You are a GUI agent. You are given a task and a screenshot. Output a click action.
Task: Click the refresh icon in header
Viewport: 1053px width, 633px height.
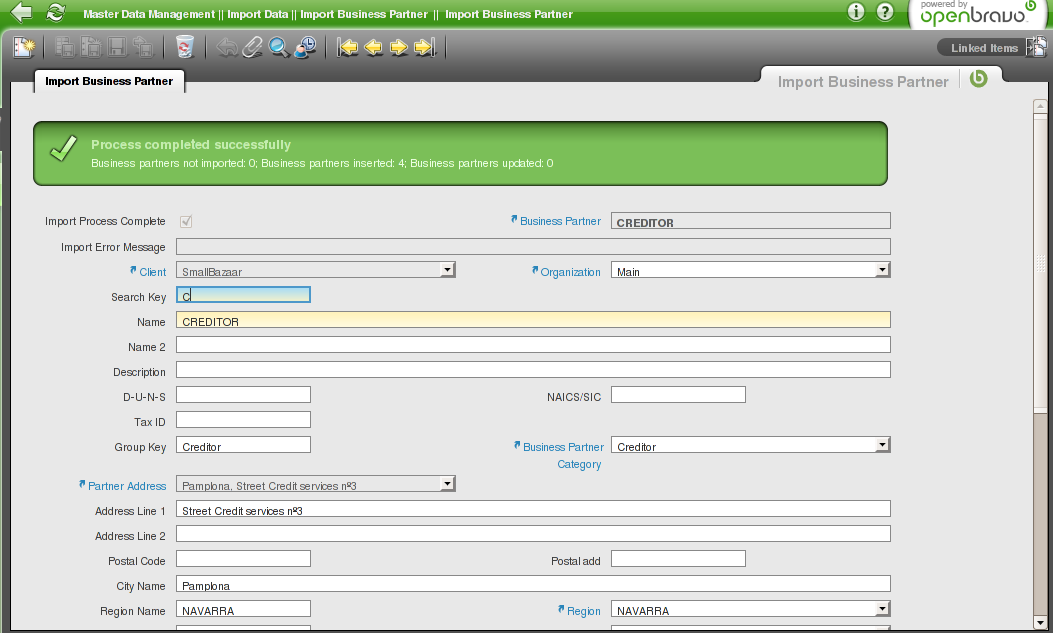[x=56, y=13]
